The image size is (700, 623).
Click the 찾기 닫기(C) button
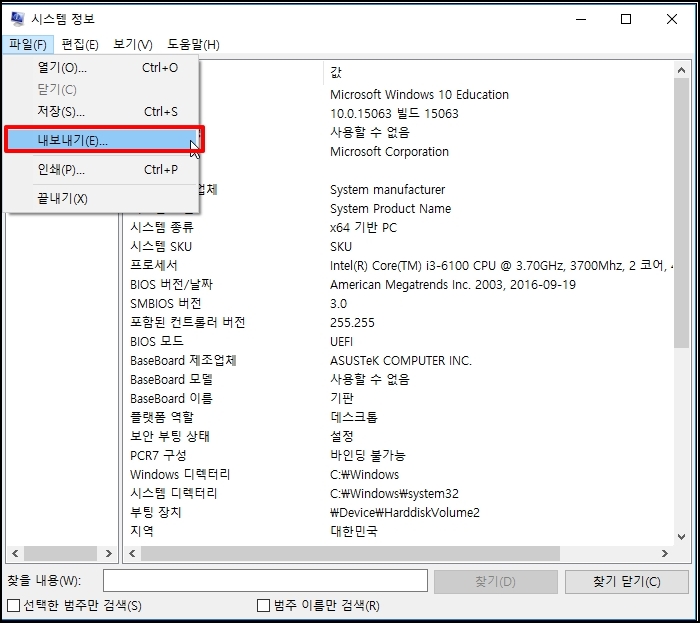pyautogui.click(x=626, y=581)
